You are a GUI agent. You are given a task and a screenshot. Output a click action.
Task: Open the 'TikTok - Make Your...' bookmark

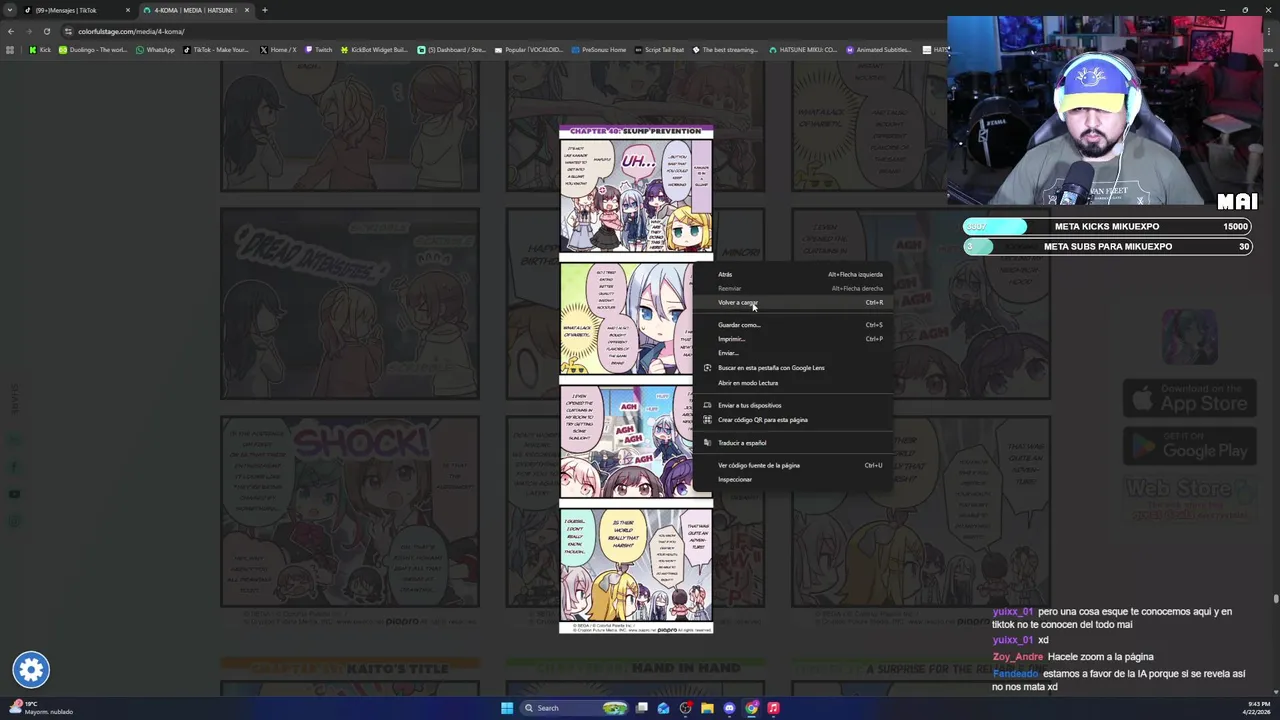point(216,50)
